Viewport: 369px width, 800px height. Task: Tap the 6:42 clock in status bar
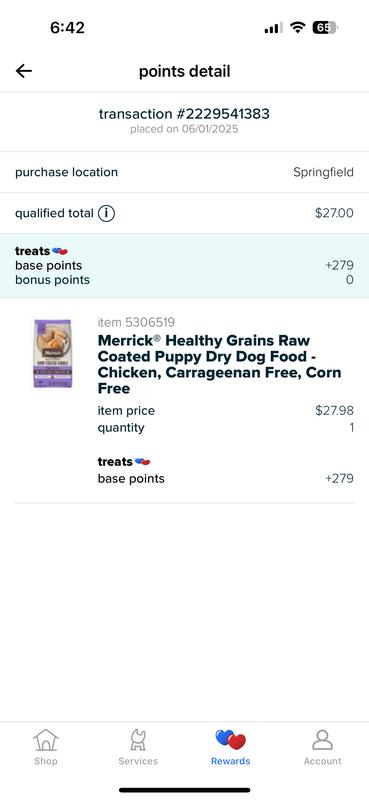point(67,28)
